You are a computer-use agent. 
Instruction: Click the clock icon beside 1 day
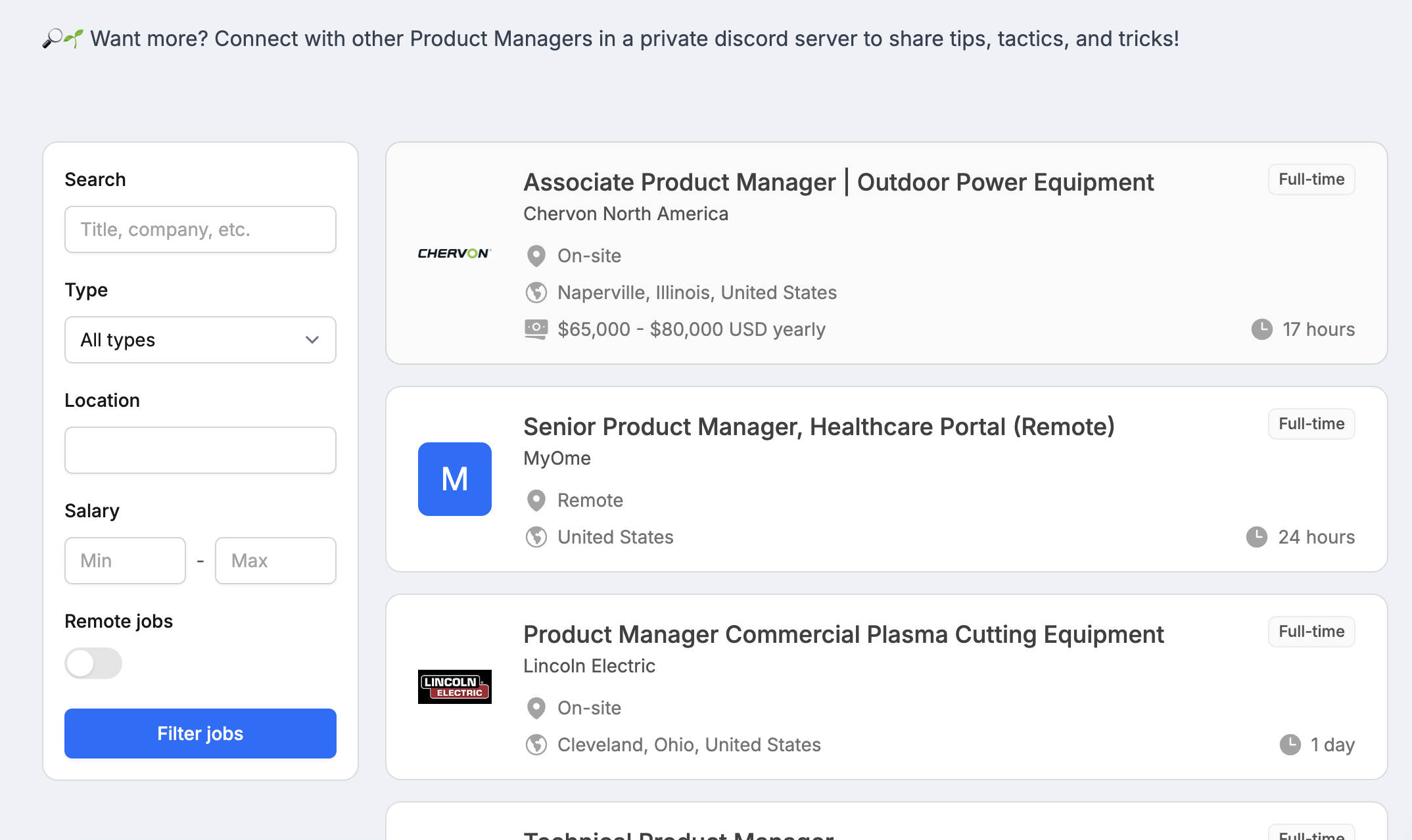tap(1289, 744)
